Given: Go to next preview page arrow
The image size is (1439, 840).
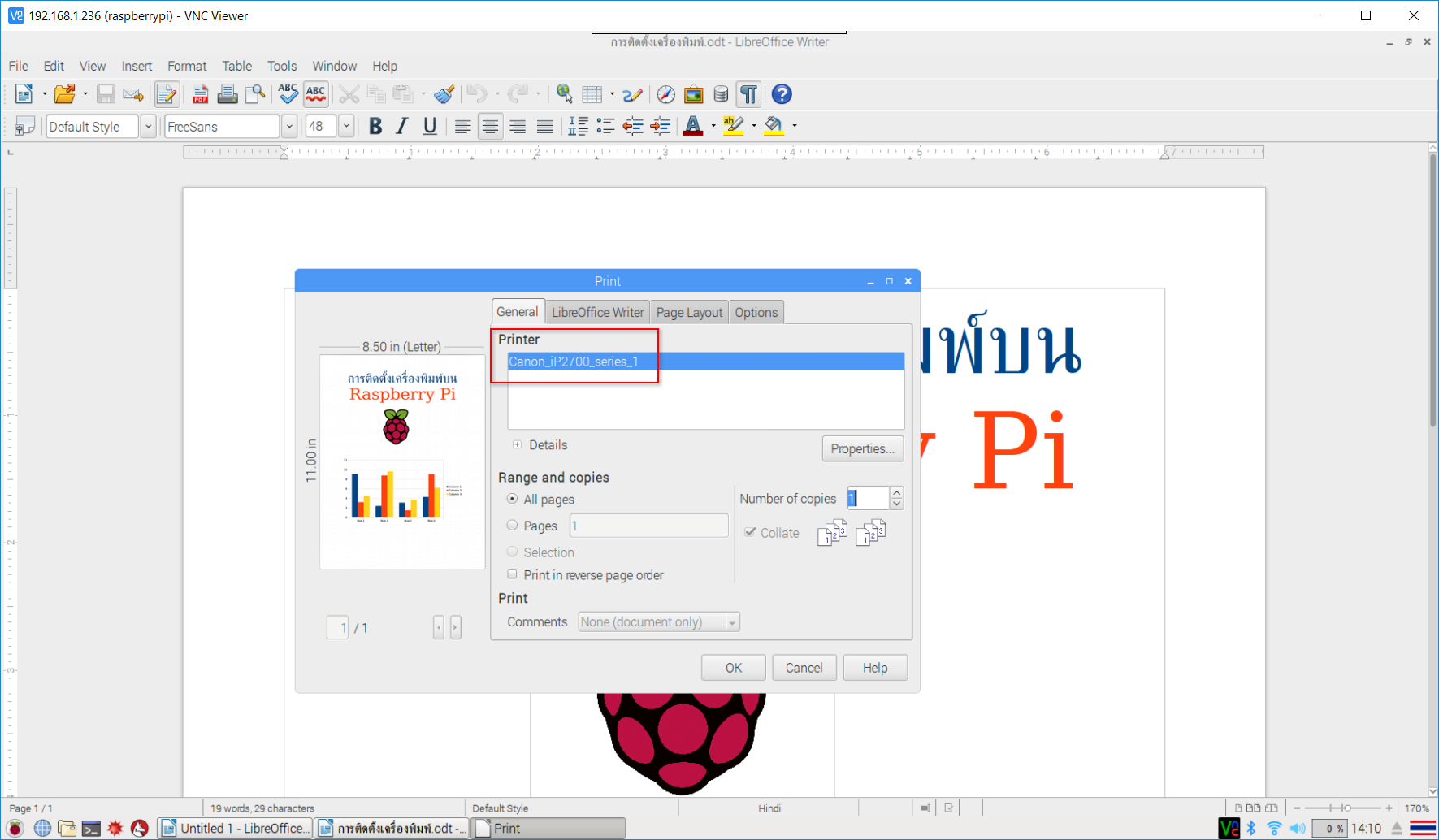Looking at the screenshot, I should tap(455, 627).
